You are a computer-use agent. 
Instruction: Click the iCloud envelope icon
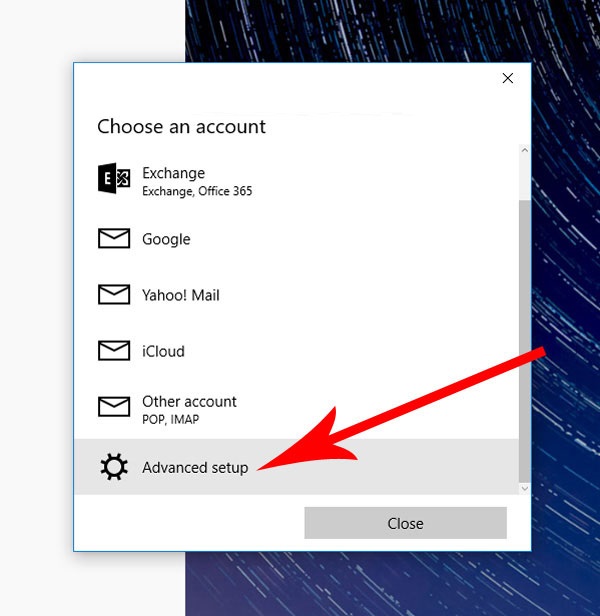point(114,350)
